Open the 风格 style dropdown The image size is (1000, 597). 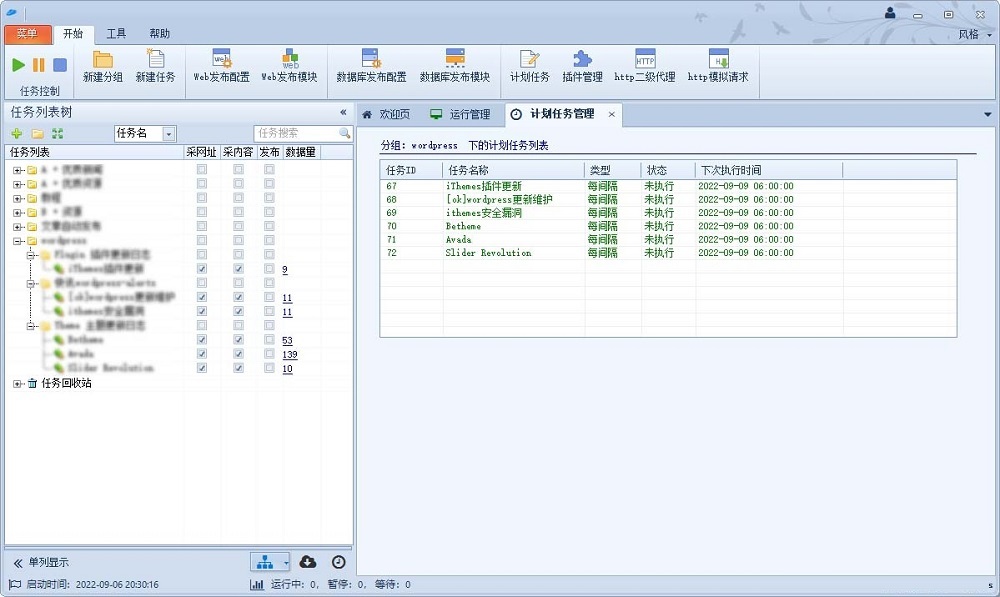pyautogui.click(x=973, y=34)
